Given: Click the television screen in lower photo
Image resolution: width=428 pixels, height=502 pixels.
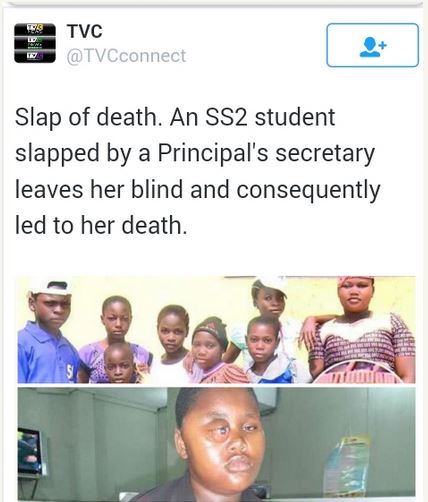Looking at the screenshot, I should [x=32, y=452].
